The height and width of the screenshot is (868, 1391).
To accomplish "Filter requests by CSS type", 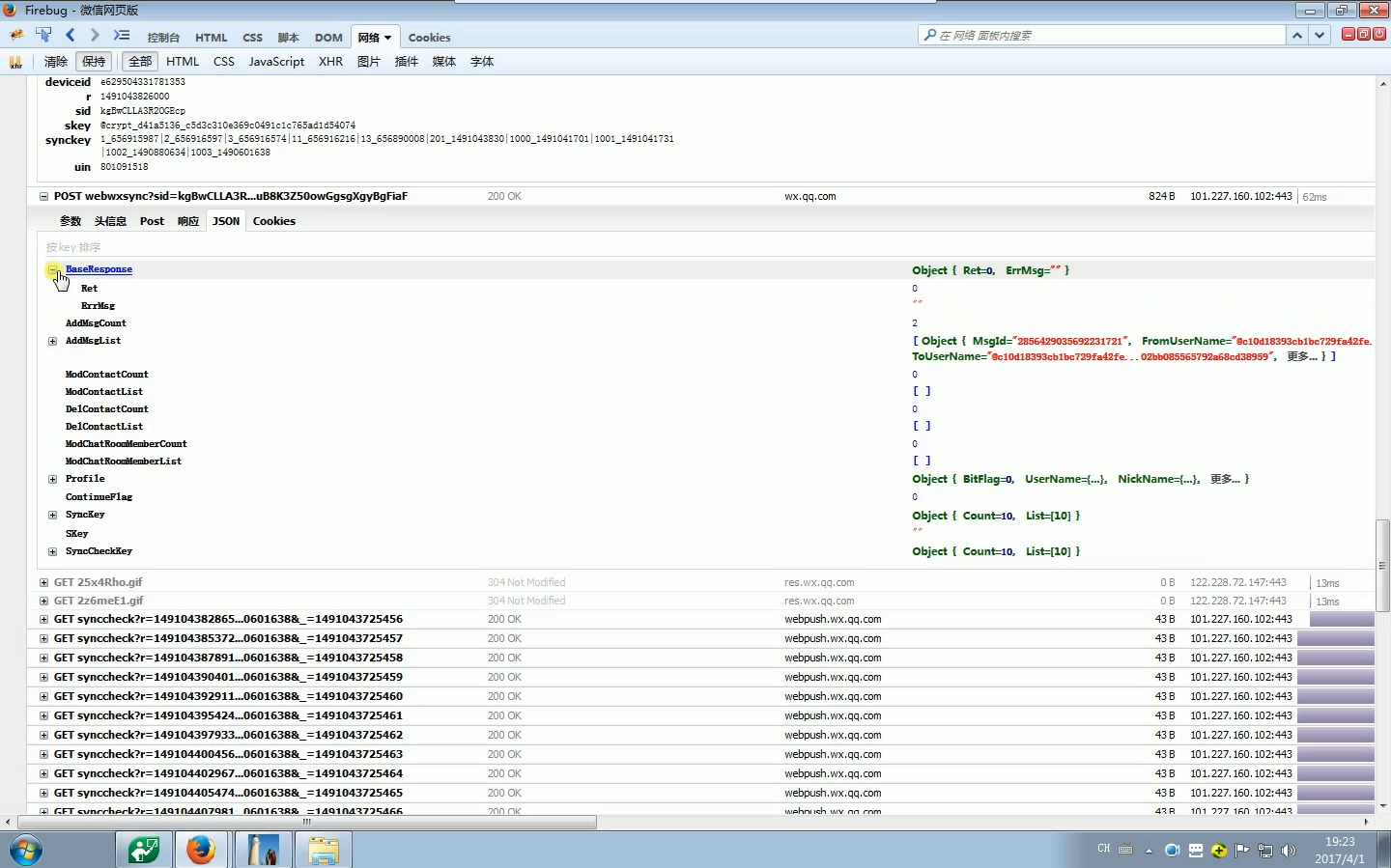I will pyautogui.click(x=224, y=61).
